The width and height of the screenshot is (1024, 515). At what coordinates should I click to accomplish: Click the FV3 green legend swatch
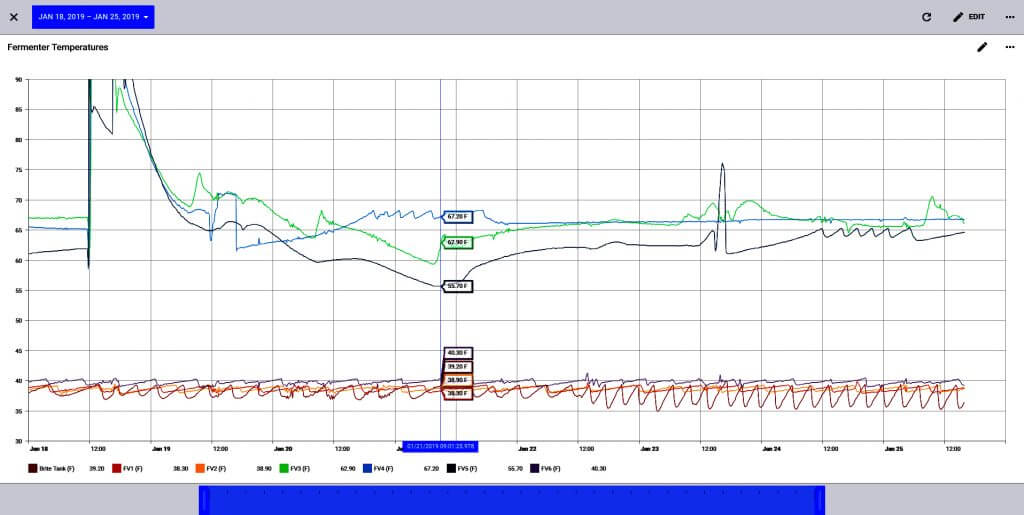[284, 468]
